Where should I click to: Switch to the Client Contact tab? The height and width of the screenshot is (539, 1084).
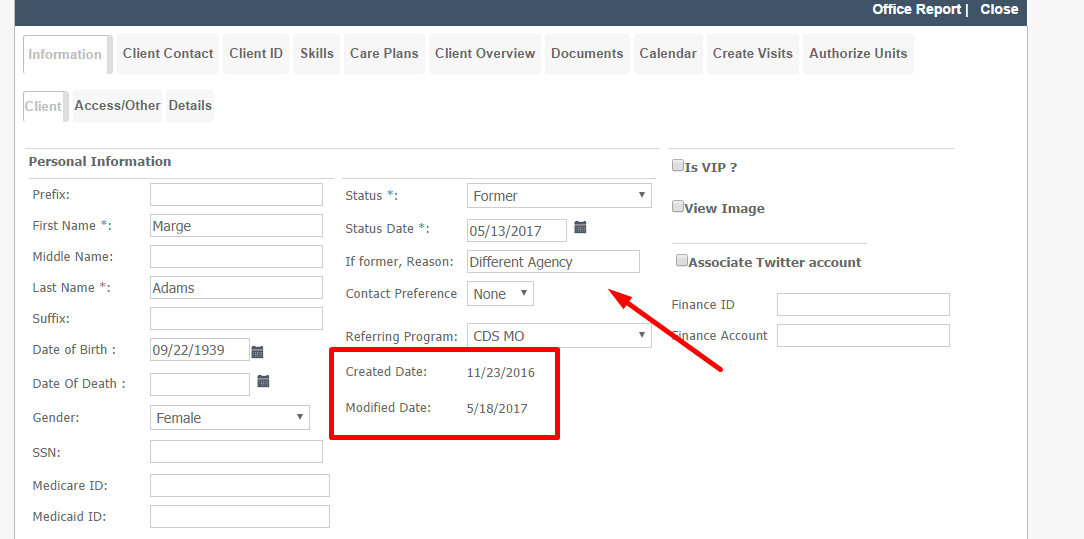[x=168, y=54]
